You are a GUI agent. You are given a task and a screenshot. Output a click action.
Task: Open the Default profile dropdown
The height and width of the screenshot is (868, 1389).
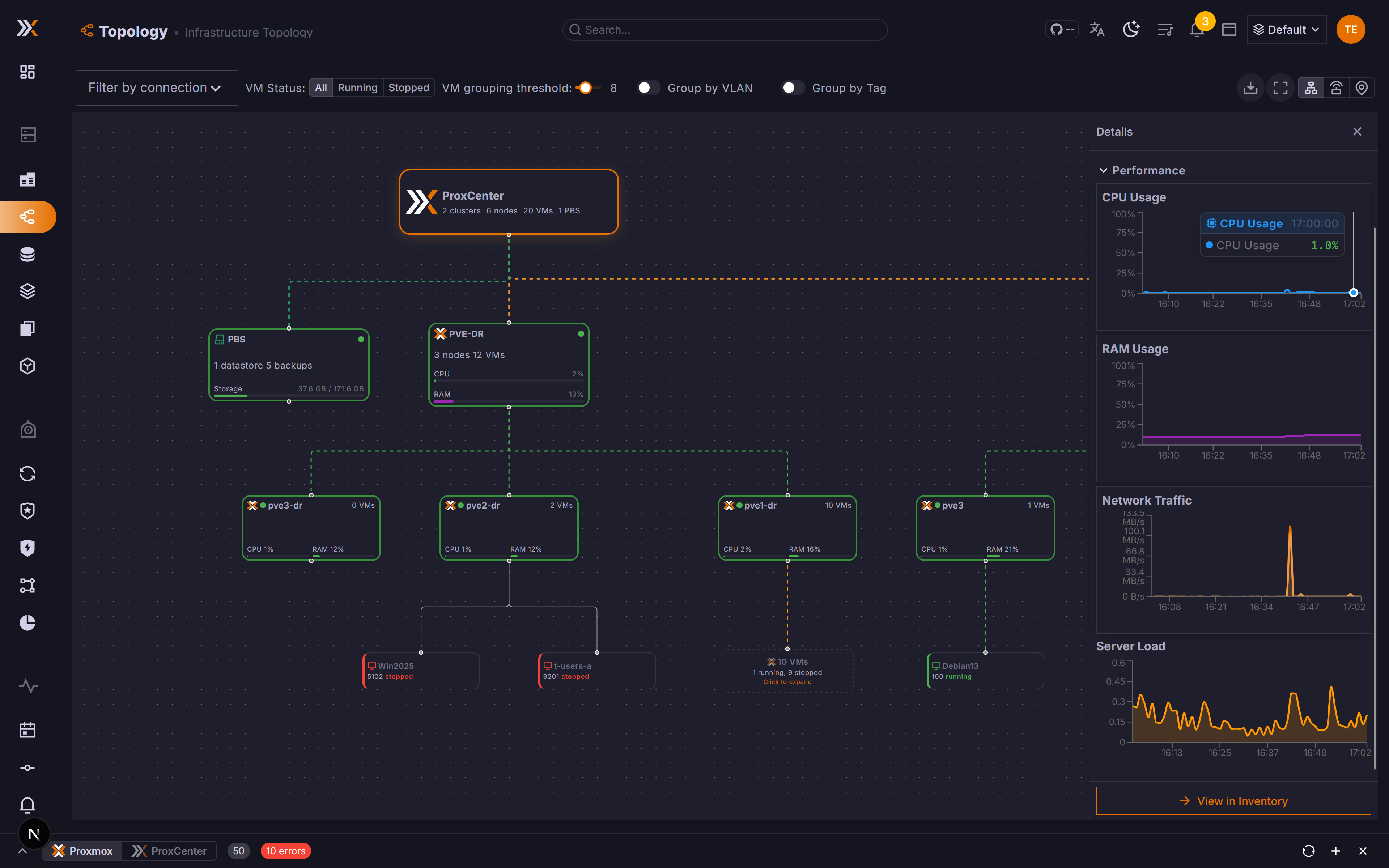(1286, 29)
